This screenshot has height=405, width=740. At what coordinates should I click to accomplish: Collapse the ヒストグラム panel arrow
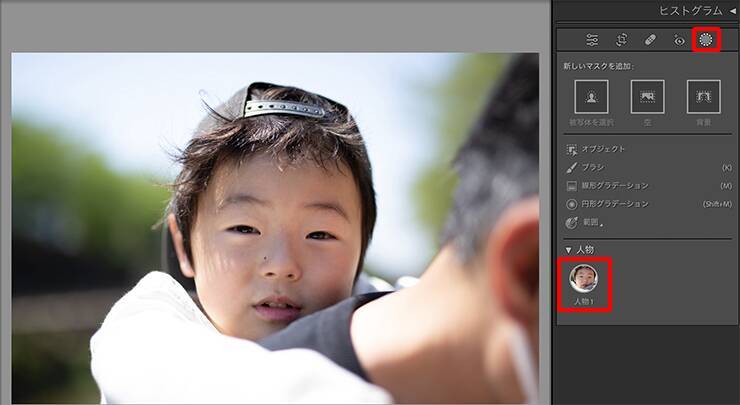point(732,10)
